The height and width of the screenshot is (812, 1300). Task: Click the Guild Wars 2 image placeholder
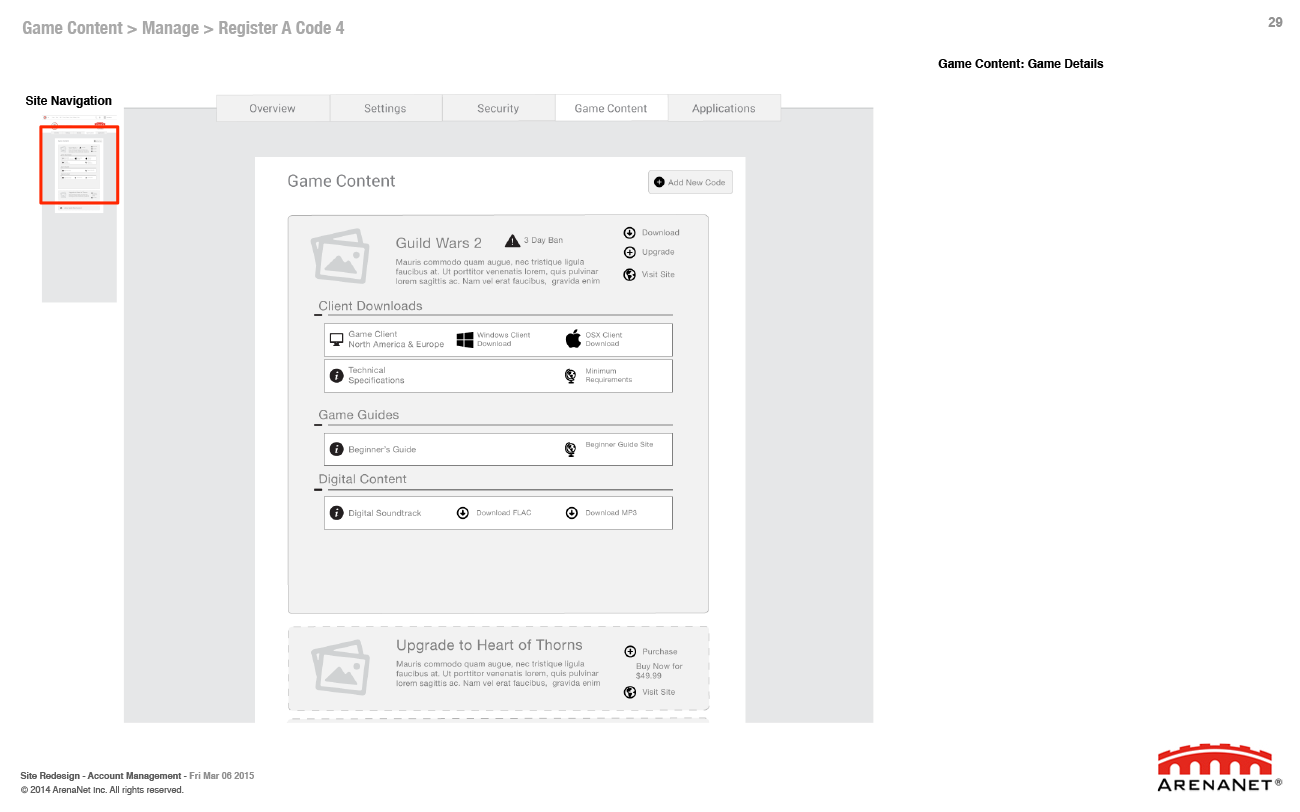point(339,256)
